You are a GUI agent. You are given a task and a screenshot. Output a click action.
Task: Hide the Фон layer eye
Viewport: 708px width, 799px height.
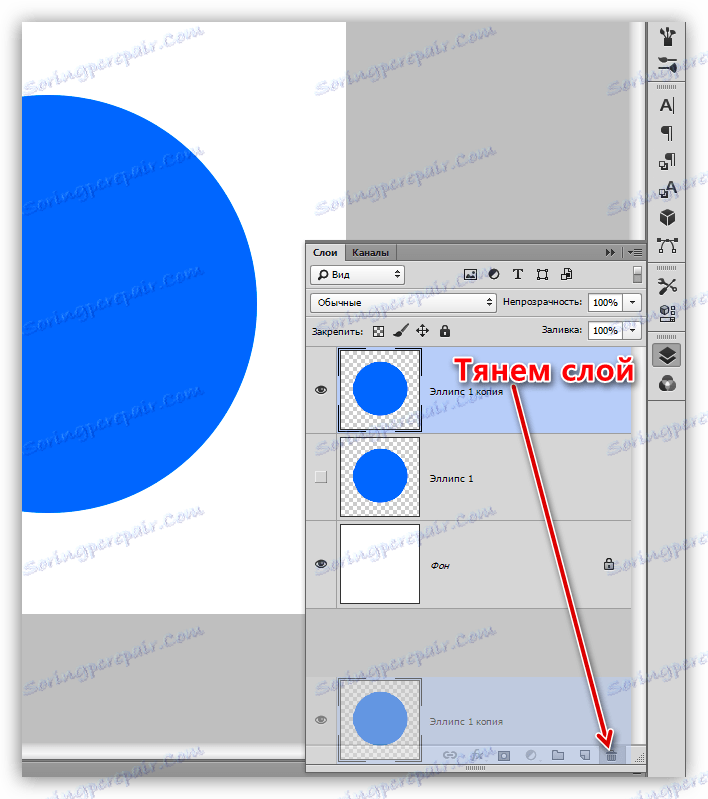click(321, 564)
